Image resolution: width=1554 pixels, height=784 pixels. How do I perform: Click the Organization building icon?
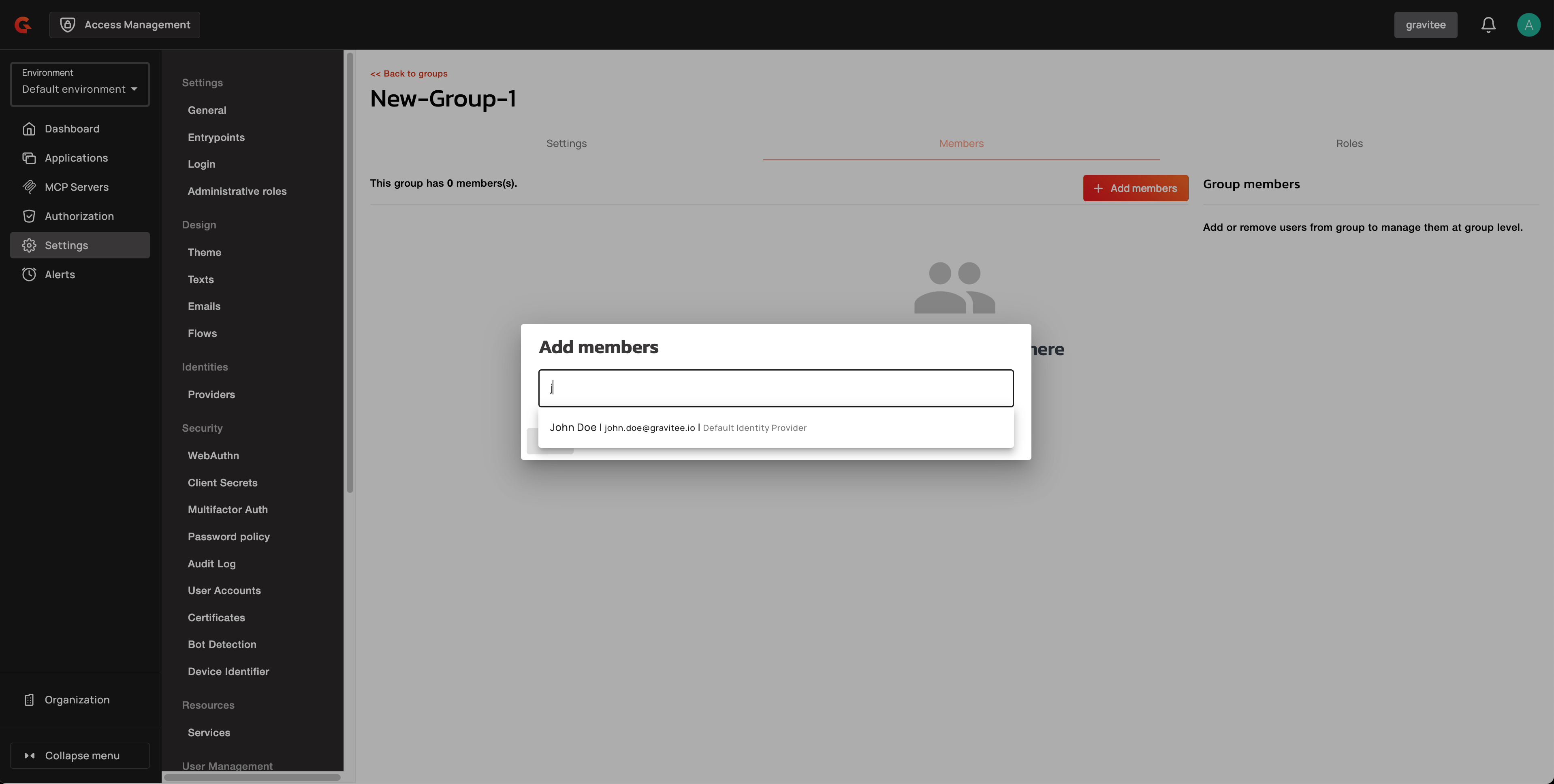pos(29,700)
